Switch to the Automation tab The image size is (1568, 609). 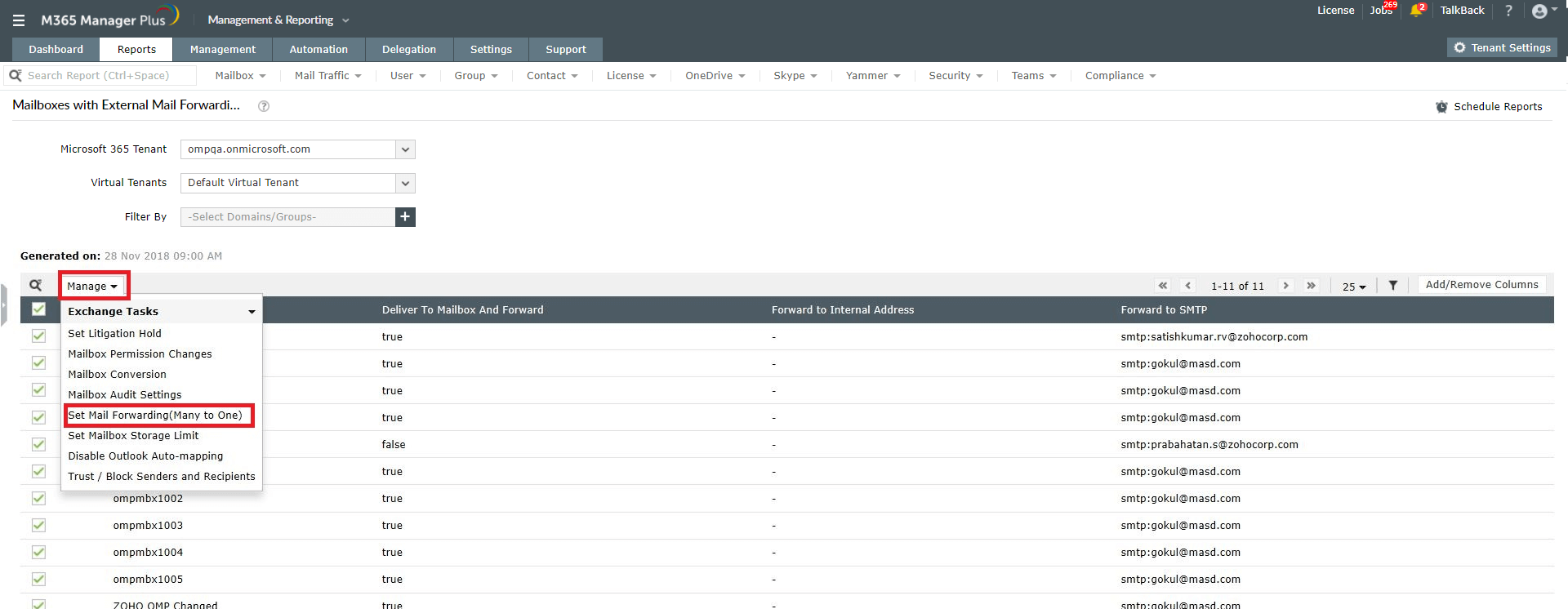(x=318, y=50)
